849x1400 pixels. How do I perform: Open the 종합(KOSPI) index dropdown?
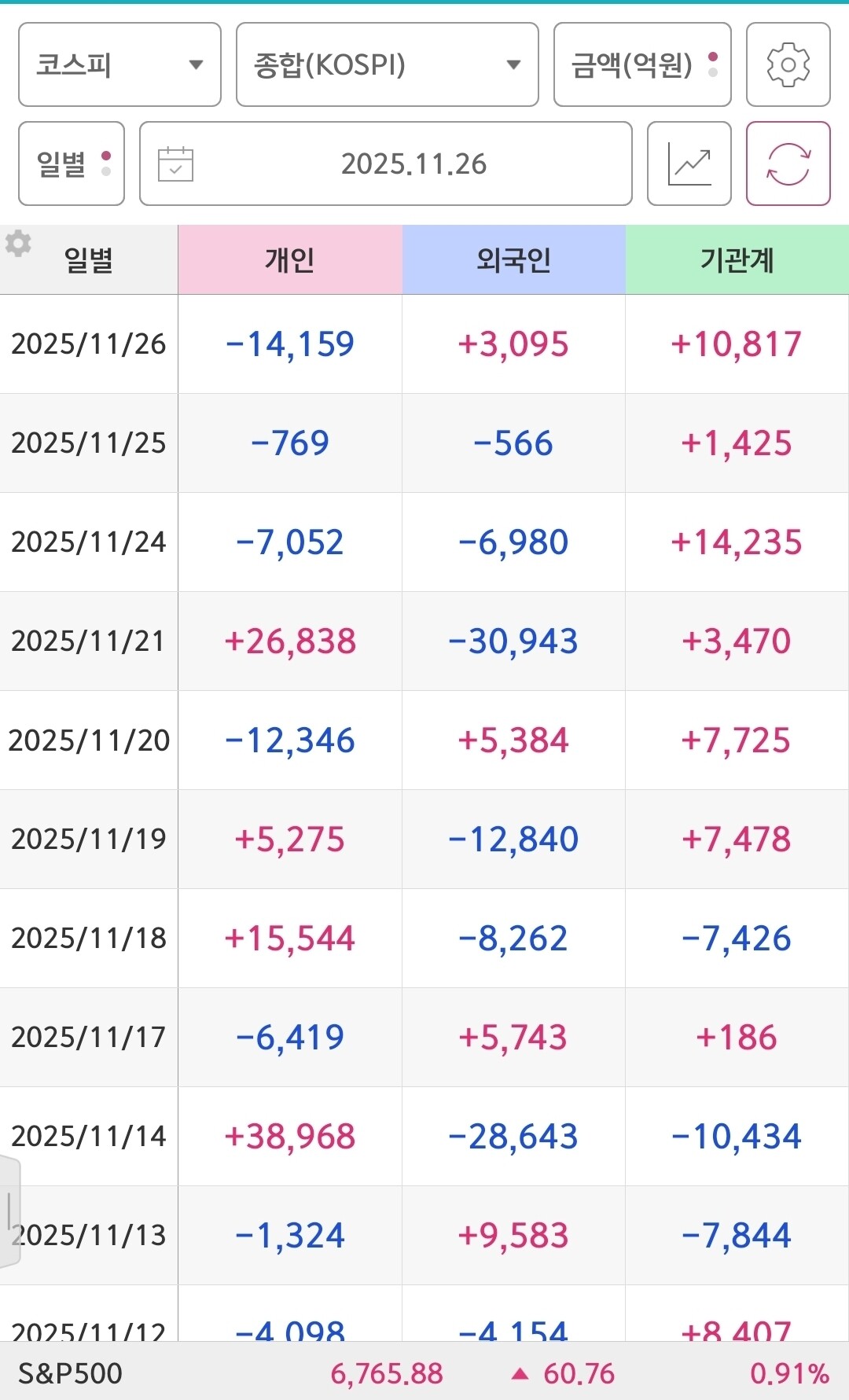click(387, 64)
